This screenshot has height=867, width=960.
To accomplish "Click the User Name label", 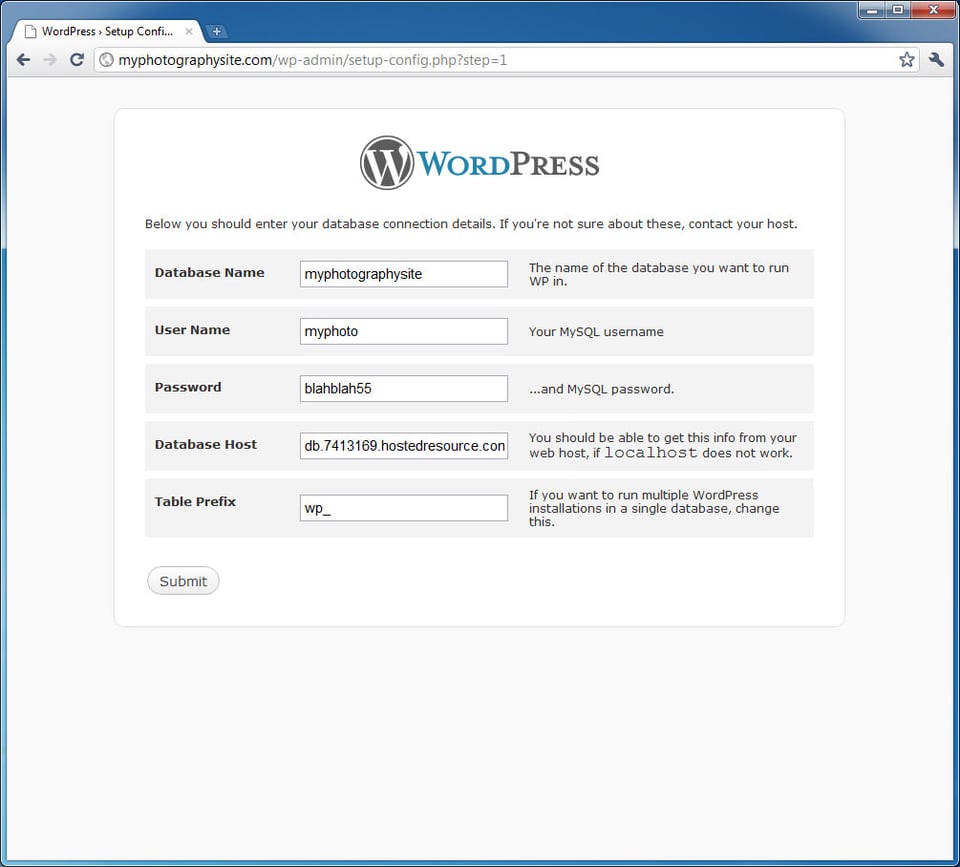I will 192,330.
